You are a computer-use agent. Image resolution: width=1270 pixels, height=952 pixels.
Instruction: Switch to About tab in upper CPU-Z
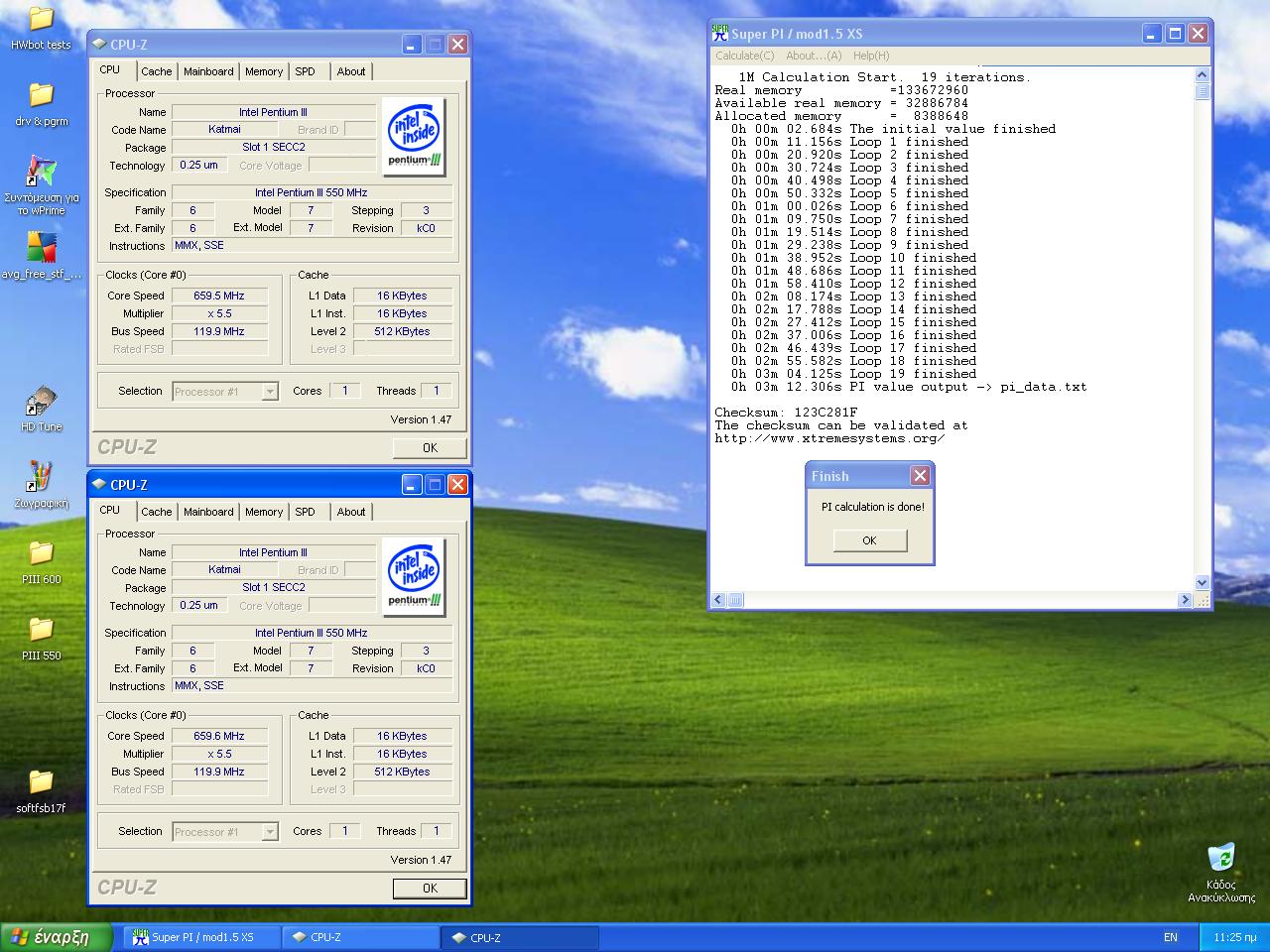351,71
